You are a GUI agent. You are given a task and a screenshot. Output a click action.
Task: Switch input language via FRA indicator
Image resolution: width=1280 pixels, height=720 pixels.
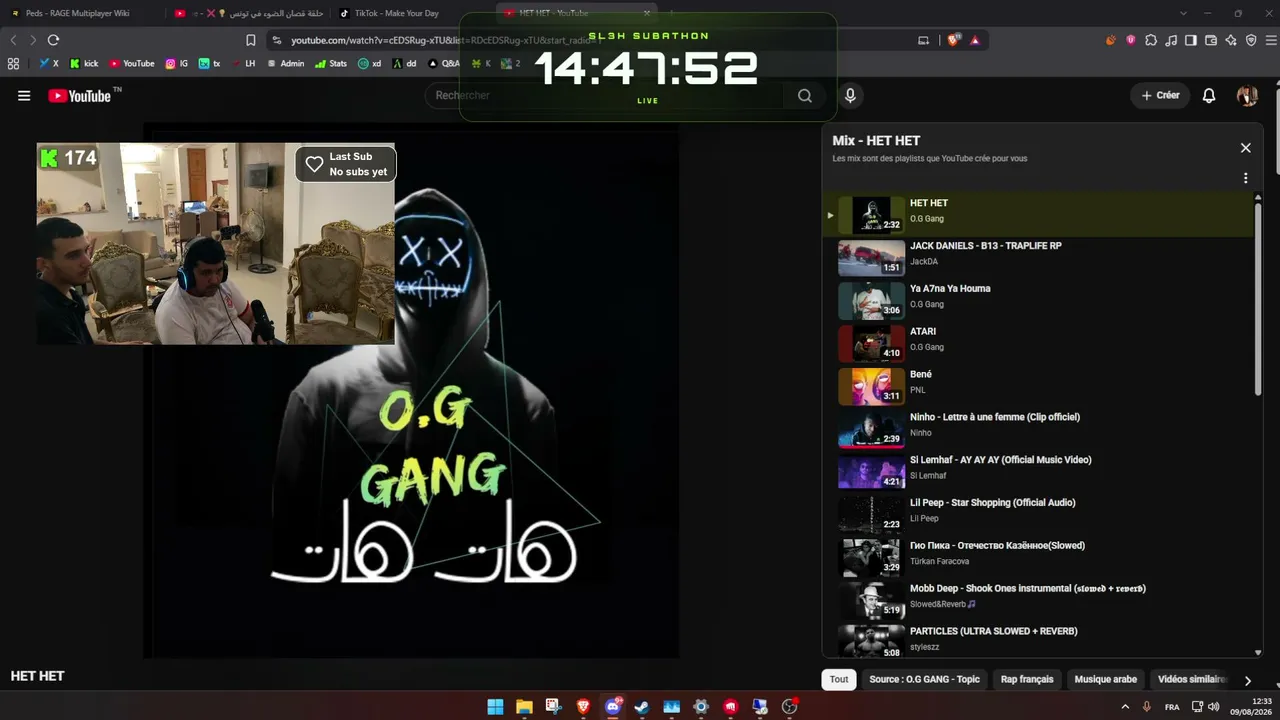coord(1171,707)
